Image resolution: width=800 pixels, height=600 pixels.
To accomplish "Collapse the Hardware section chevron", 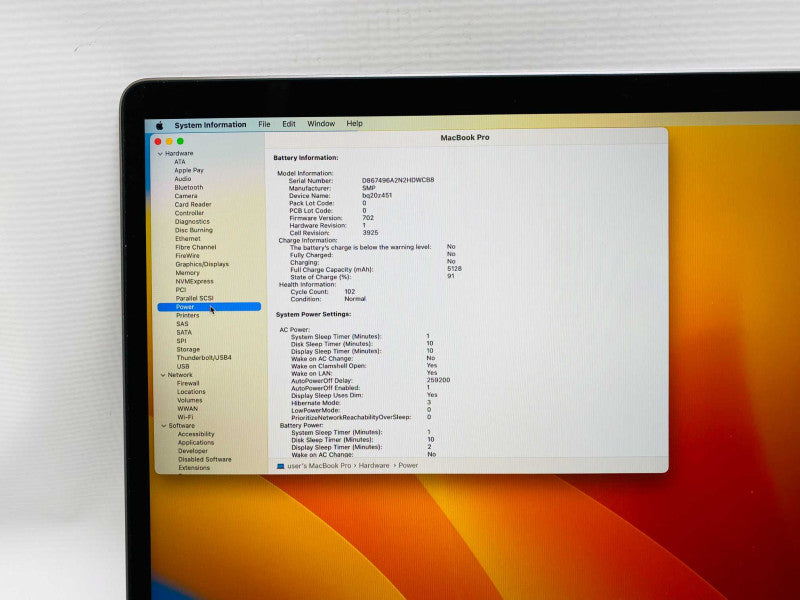I will point(160,154).
